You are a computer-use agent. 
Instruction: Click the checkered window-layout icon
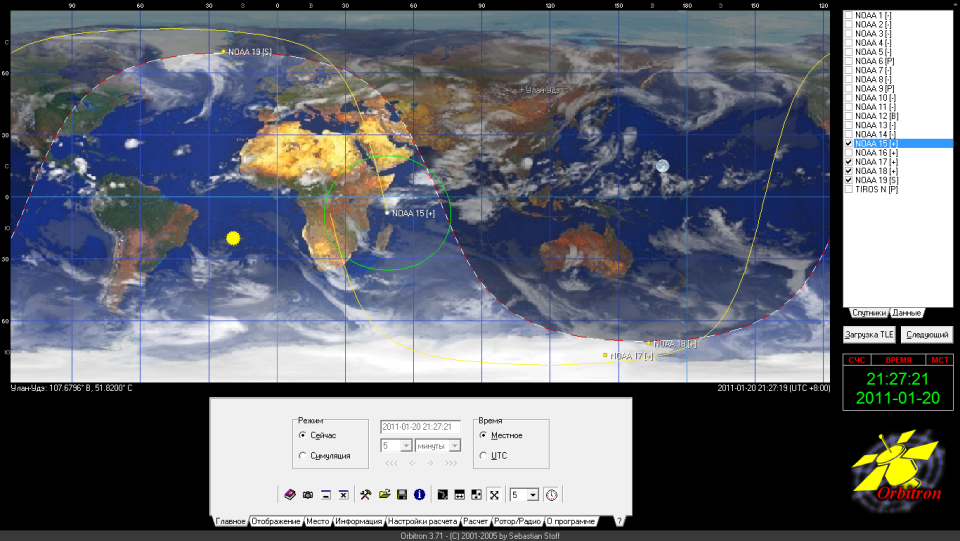[476, 494]
